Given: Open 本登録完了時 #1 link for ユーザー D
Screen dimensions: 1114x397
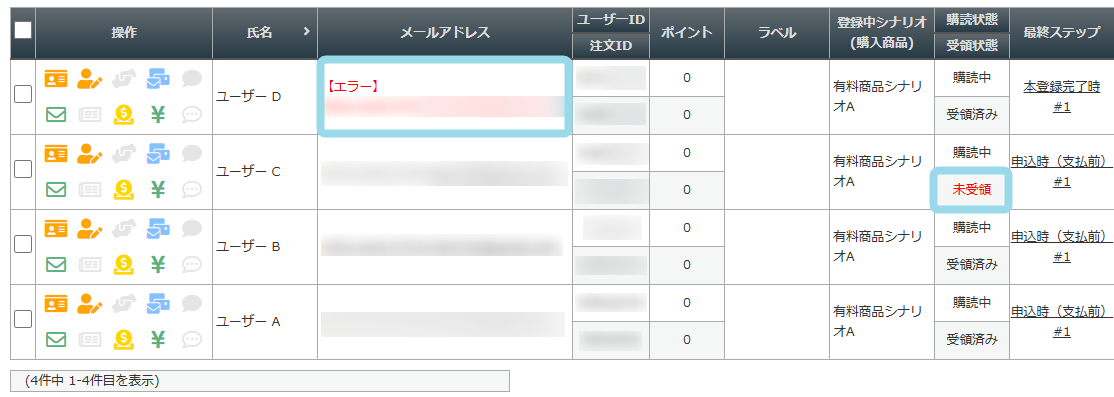Looking at the screenshot, I should pos(1061,97).
